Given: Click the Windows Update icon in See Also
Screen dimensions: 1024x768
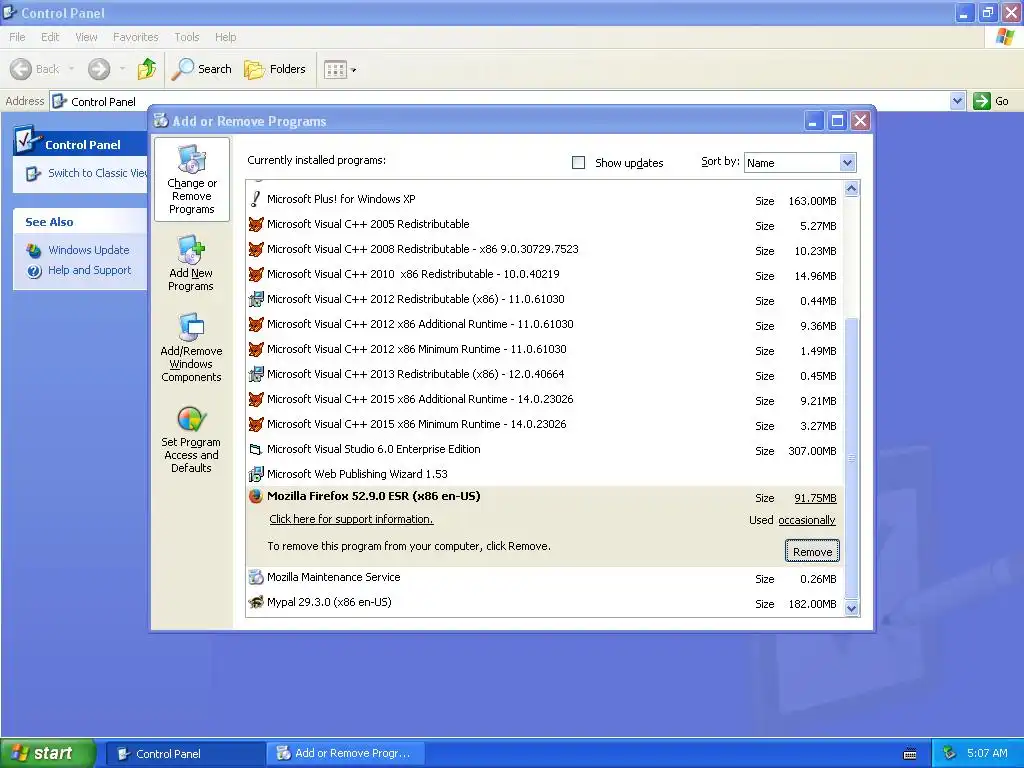Looking at the screenshot, I should click(x=34, y=250).
